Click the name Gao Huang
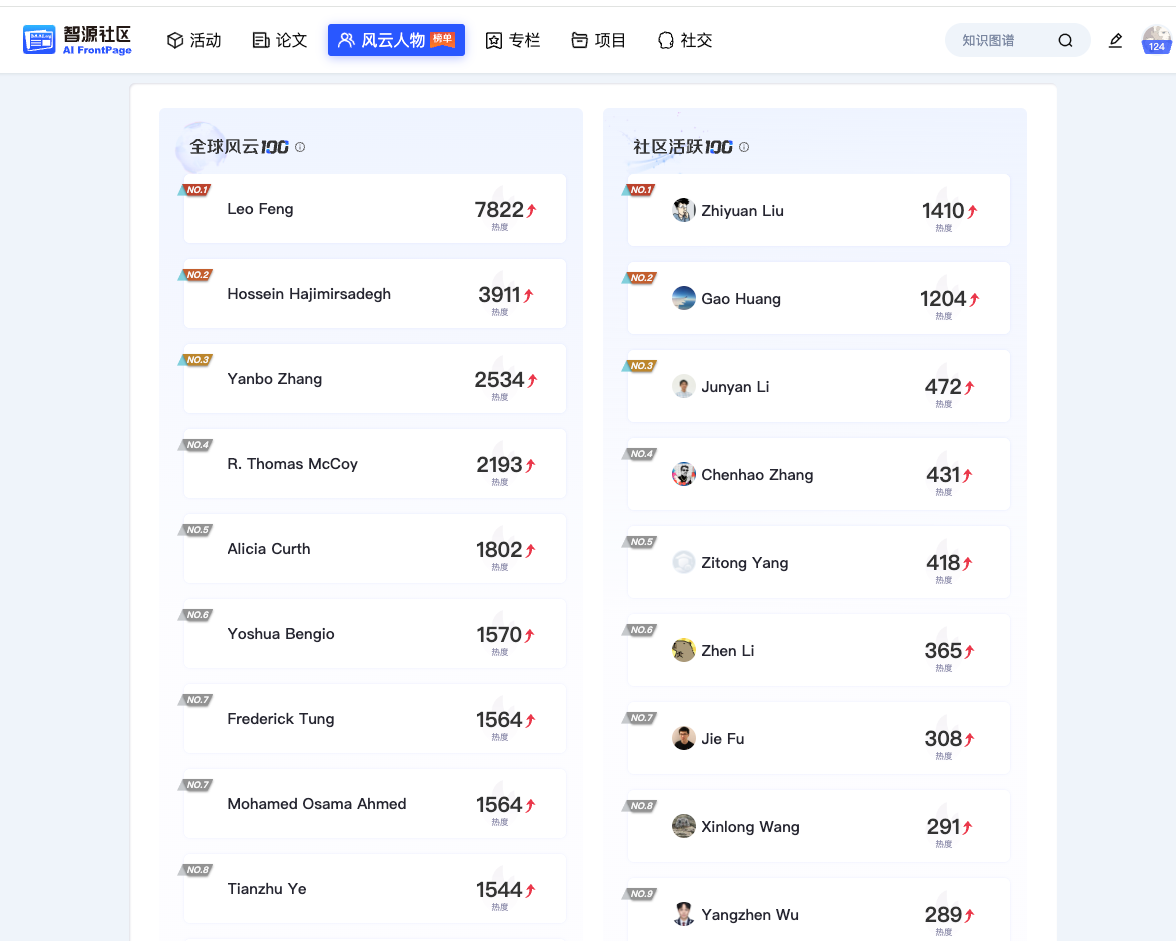The width and height of the screenshot is (1176, 941). pyautogui.click(x=741, y=298)
